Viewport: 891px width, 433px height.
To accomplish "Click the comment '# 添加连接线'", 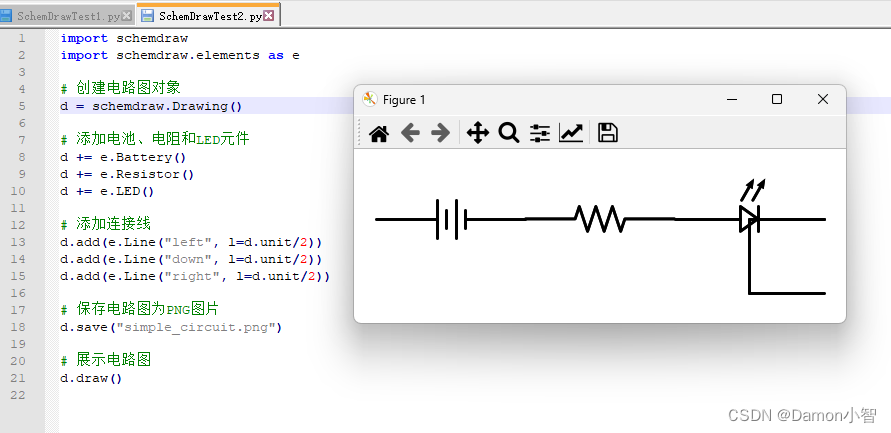I will 105,223.
